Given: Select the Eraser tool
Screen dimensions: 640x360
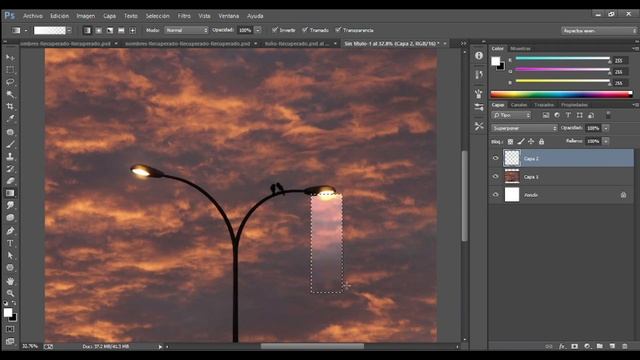Looking at the screenshot, I should [x=10, y=181].
